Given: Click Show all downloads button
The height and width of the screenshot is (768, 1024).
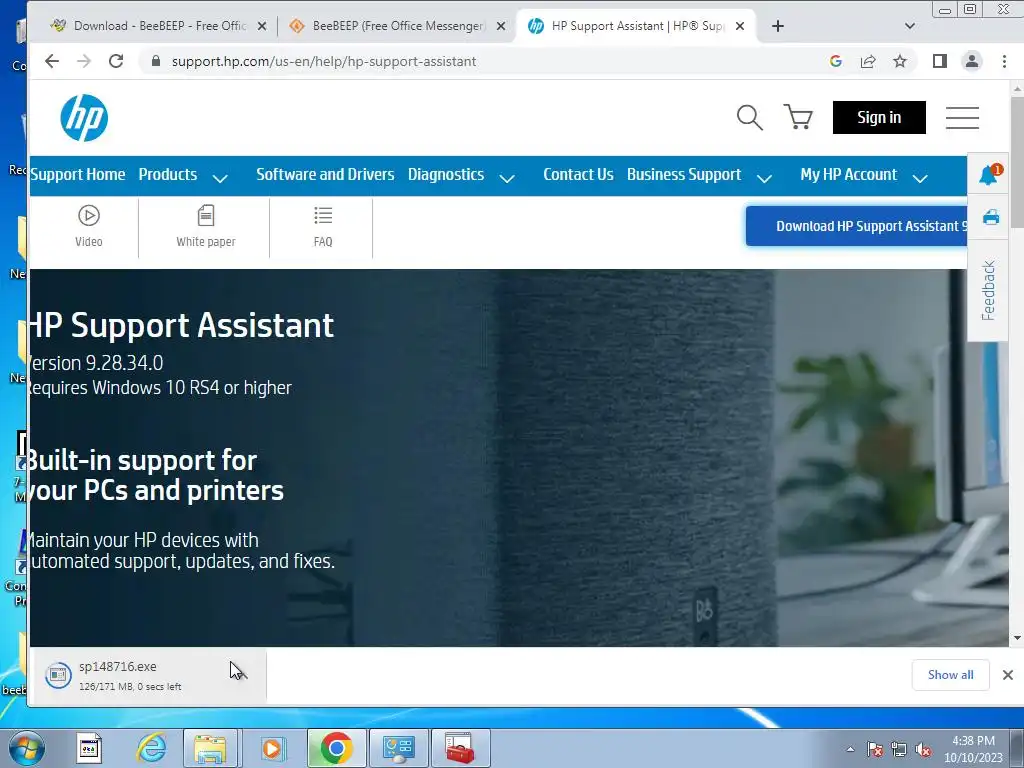Looking at the screenshot, I should click(x=950, y=675).
